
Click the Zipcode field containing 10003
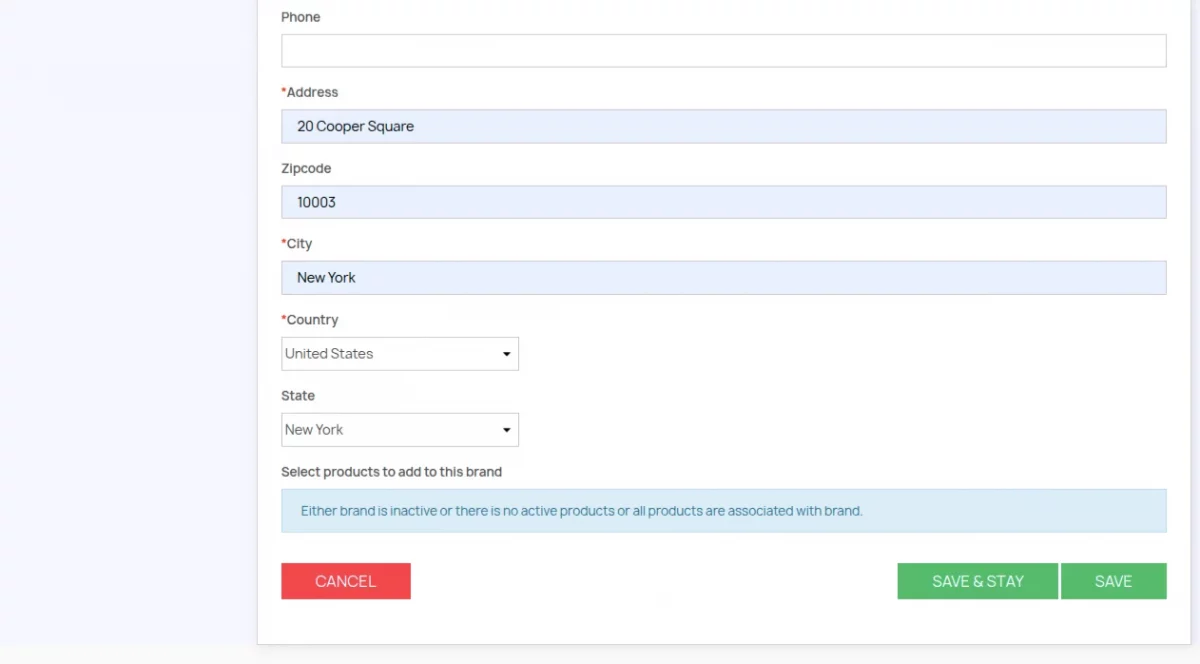[723, 202]
